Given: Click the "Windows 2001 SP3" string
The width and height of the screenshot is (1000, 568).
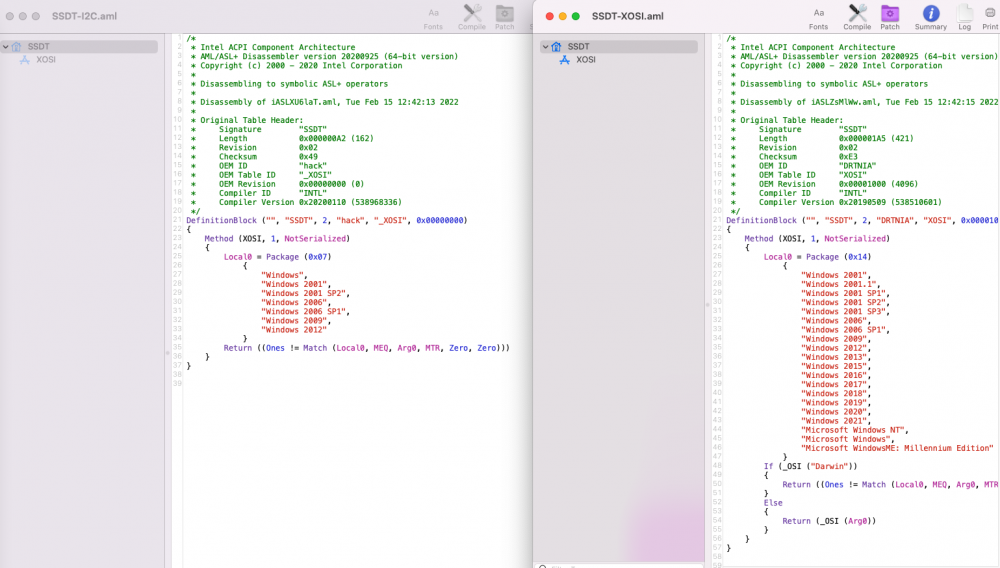Looking at the screenshot, I should coord(843,312).
